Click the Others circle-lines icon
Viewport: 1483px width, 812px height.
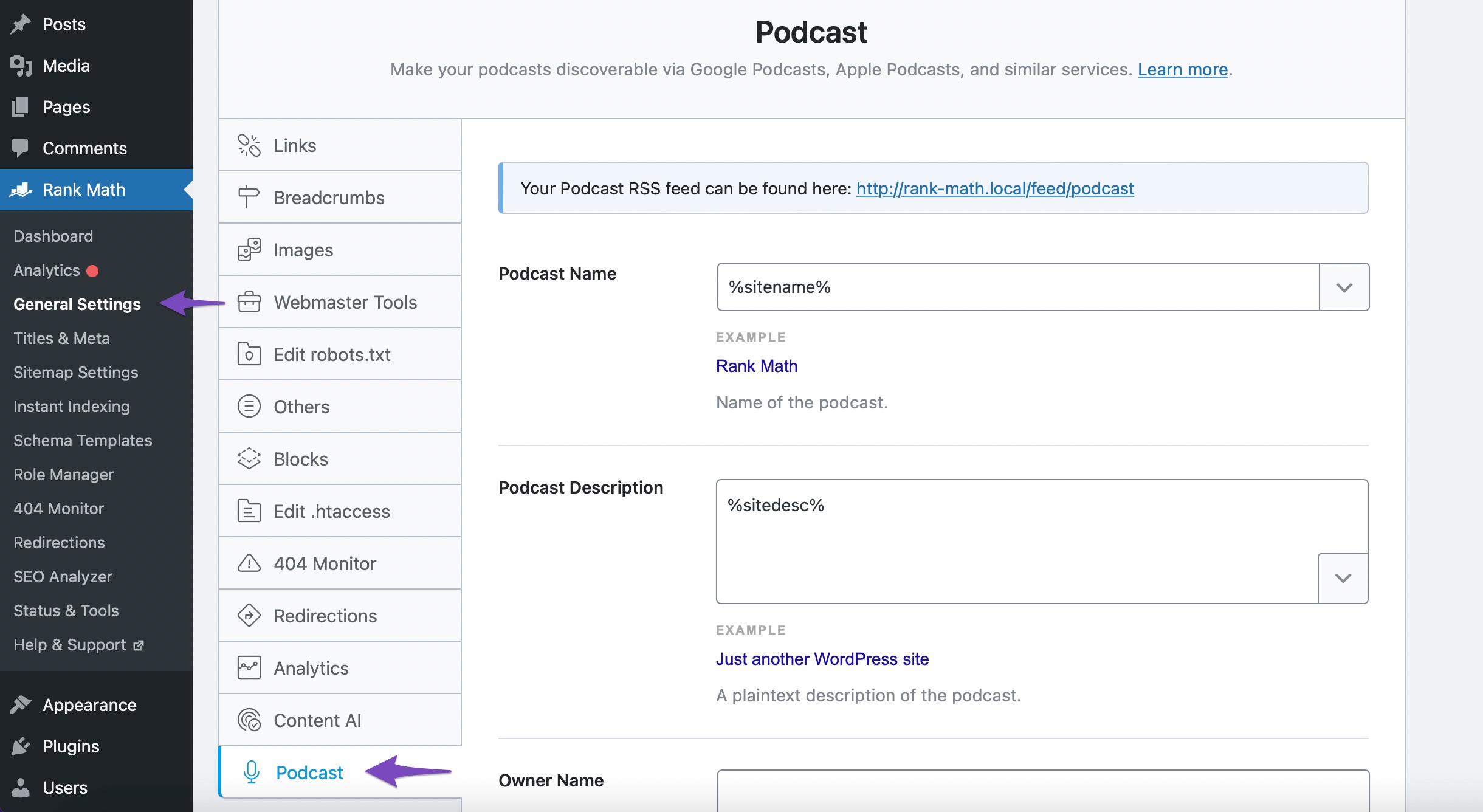tap(249, 407)
